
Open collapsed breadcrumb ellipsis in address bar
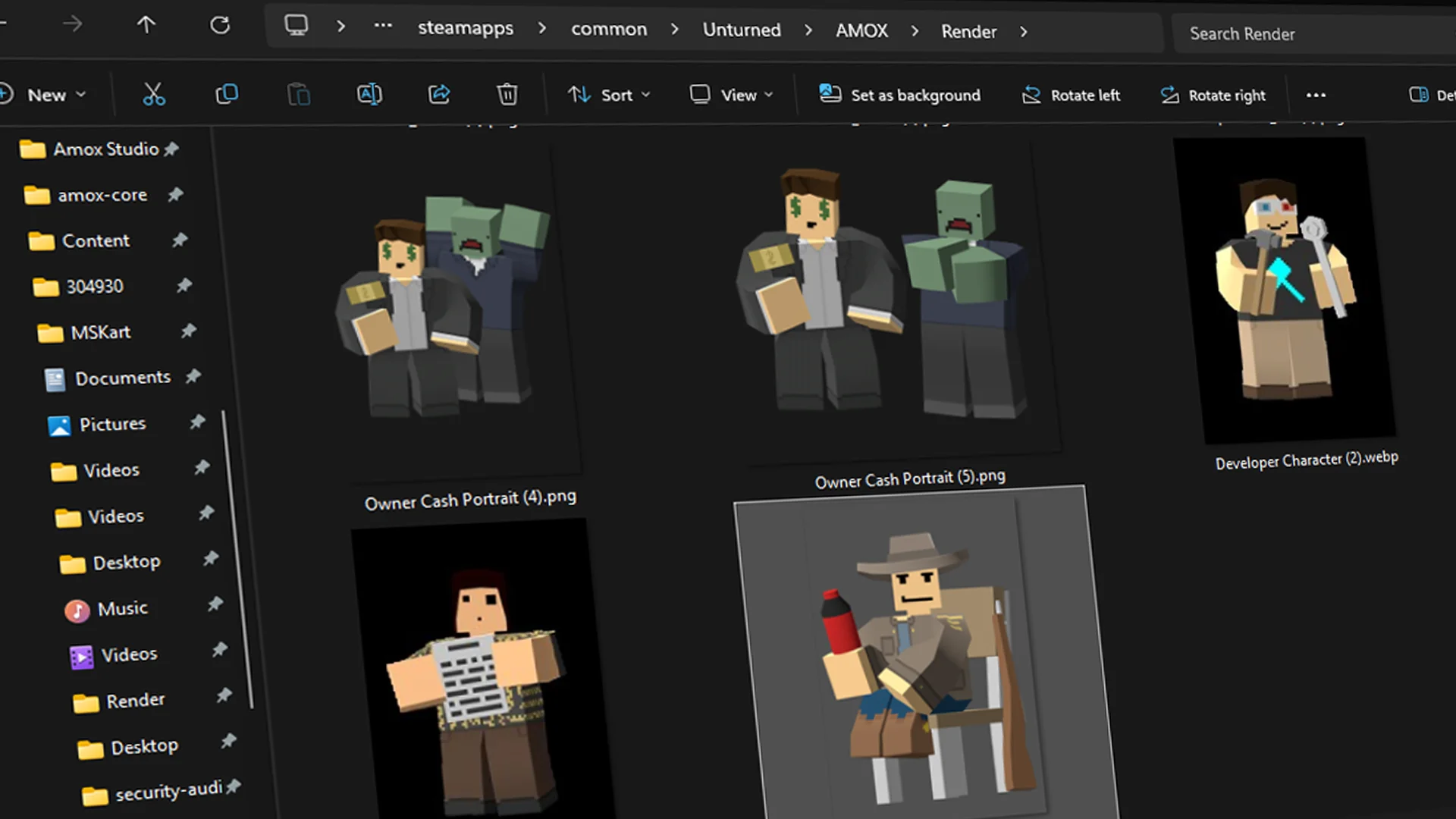coord(383,26)
